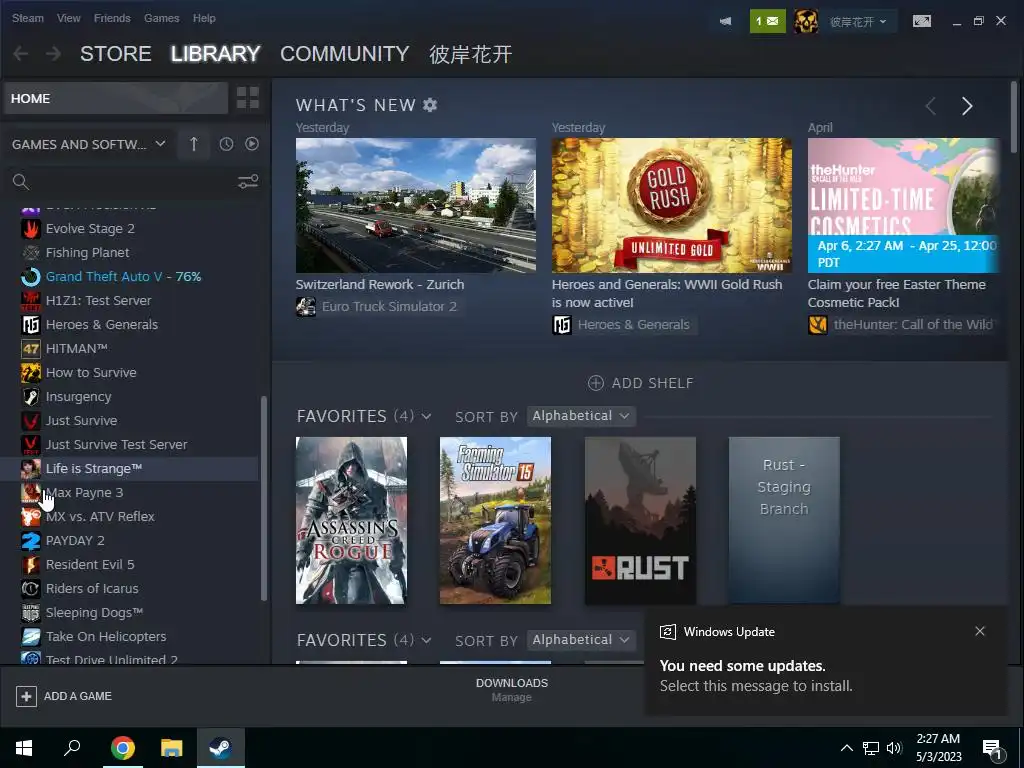
Task: Click ADD A GAME text
Action: (x=78, y=696)
